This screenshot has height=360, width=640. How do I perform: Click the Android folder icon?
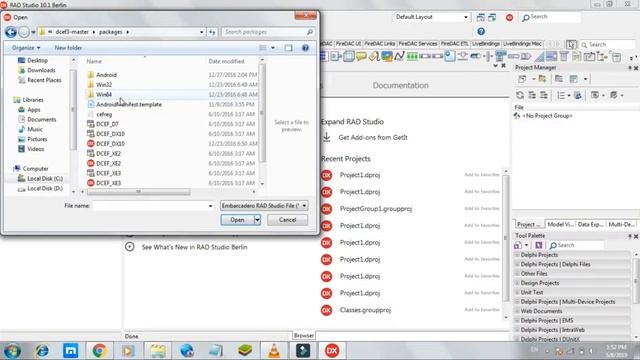91,75
